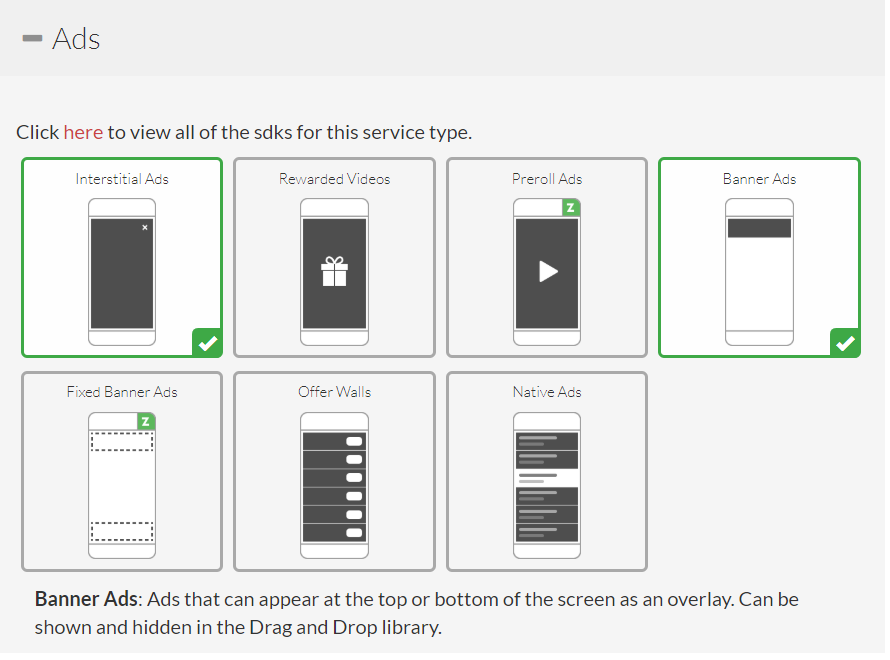This screenshot has width=890, height=660.
Task: Click the Offer Walls list icon
Action: pyautogui.click(x=334, y=483)
